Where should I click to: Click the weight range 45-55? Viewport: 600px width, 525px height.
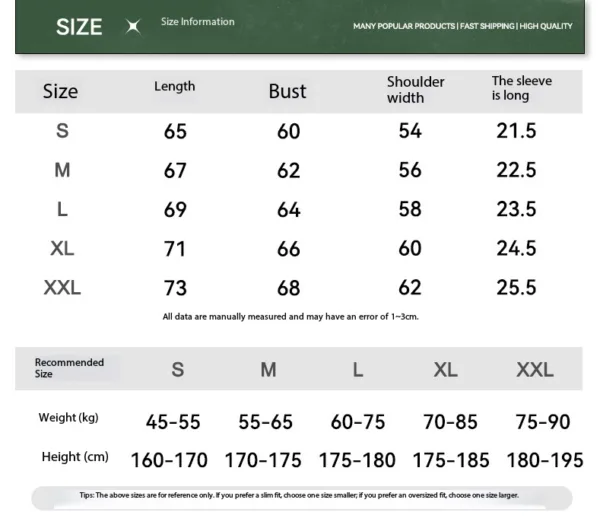coord(173,422)
